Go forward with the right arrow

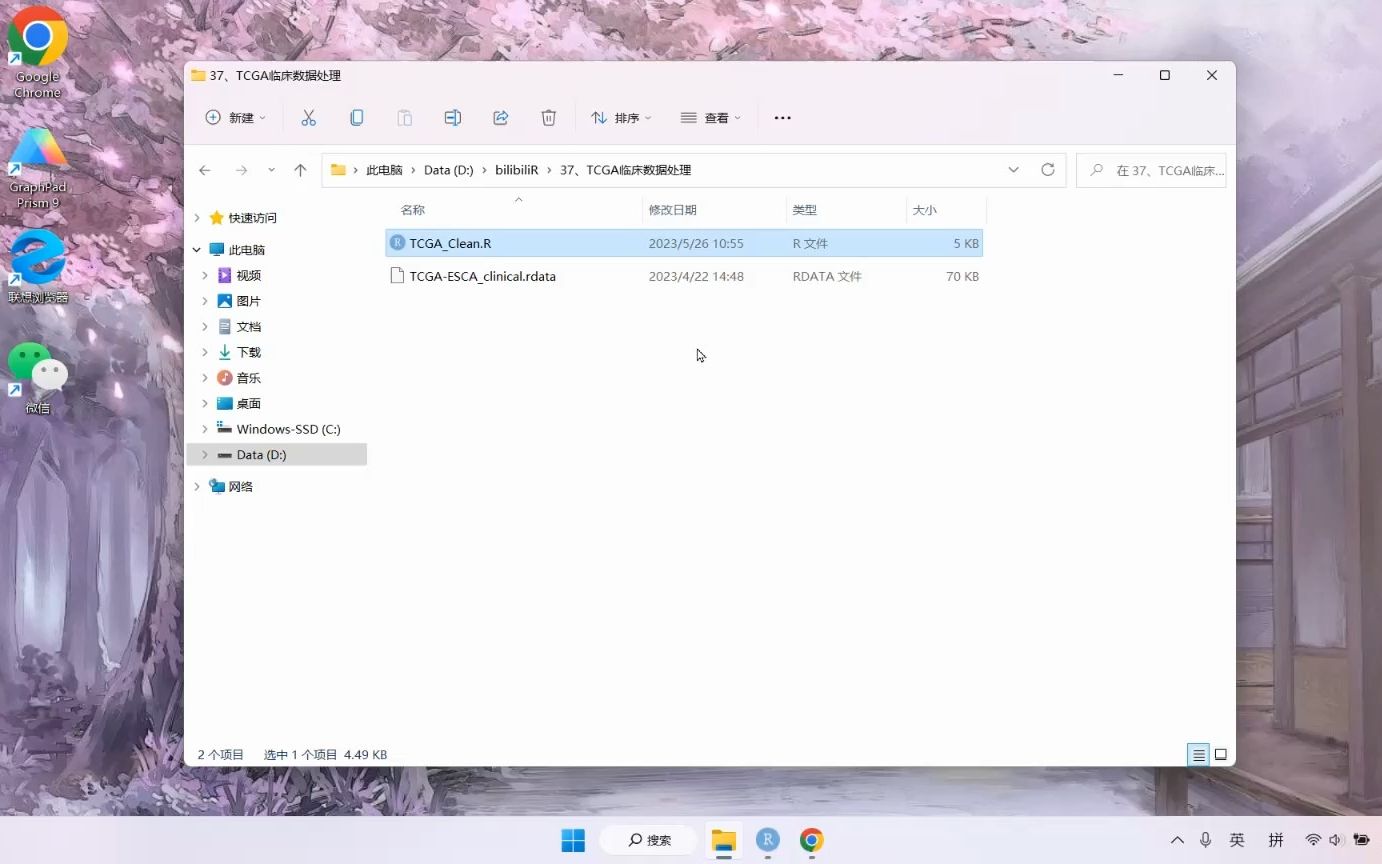(241, 170)
